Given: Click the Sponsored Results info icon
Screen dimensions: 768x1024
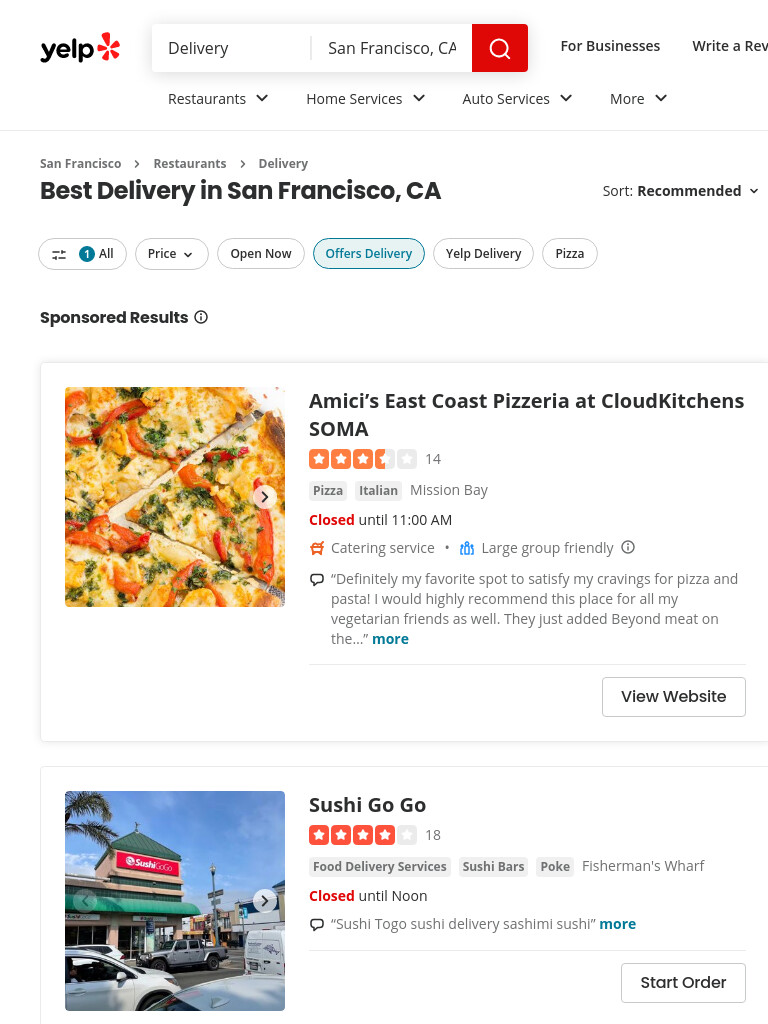Looking at the screenshot, I should 201,317.
